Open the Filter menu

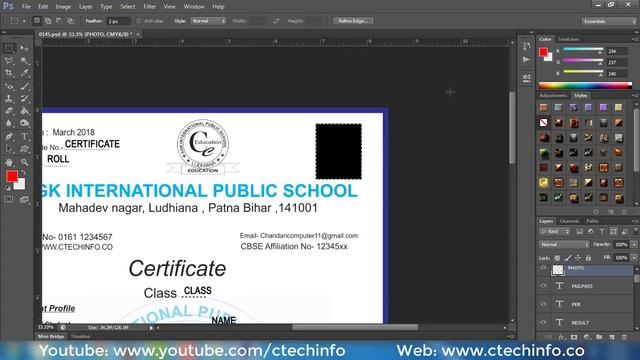tap(150, 7)
